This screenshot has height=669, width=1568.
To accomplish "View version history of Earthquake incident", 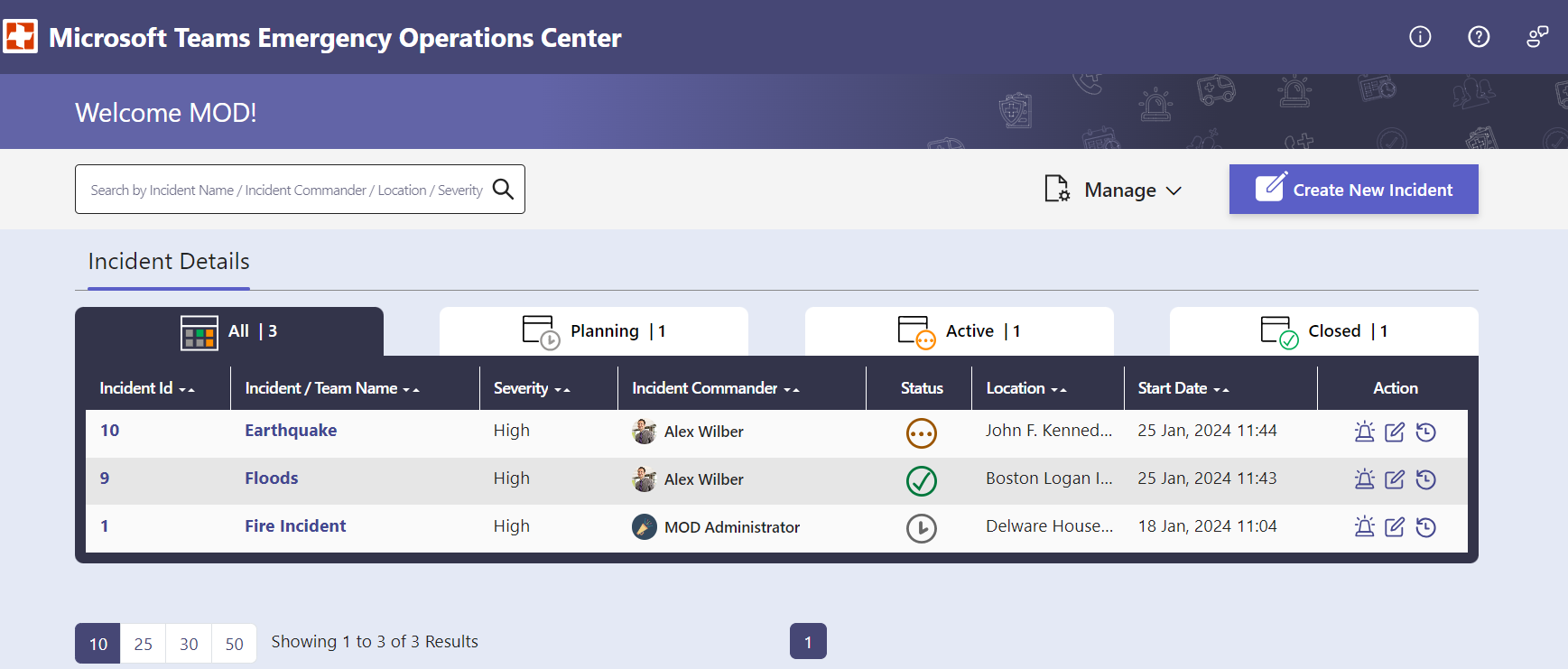I will (x=1426, y=432).
